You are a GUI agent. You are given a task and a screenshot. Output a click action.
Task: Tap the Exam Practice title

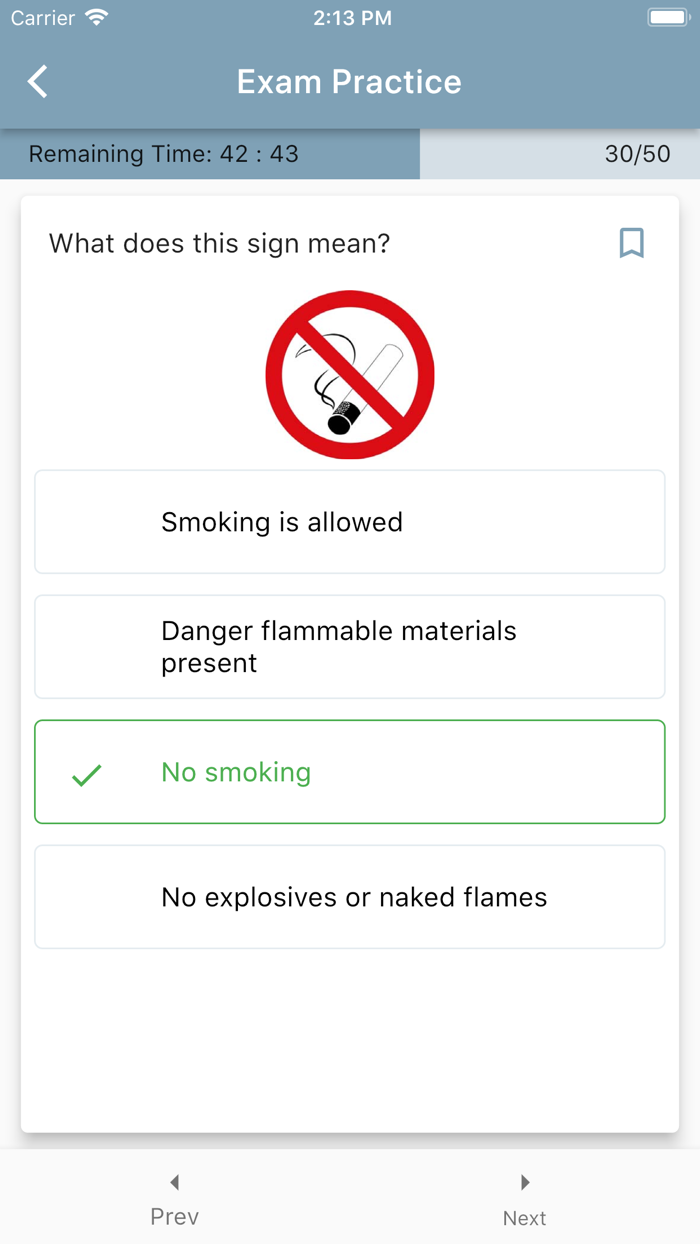tap(349, 82)
